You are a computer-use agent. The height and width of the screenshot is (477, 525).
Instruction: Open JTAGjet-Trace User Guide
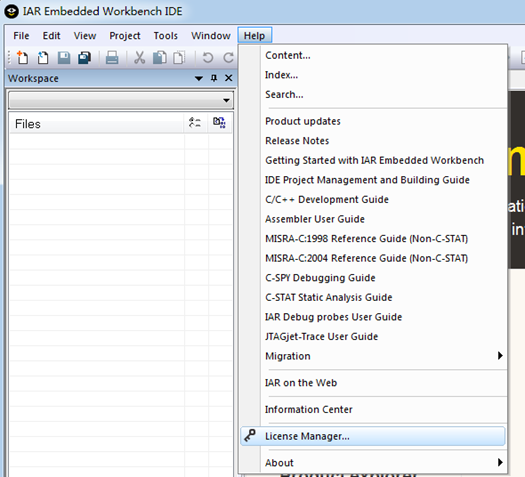[x=373, y=336]
